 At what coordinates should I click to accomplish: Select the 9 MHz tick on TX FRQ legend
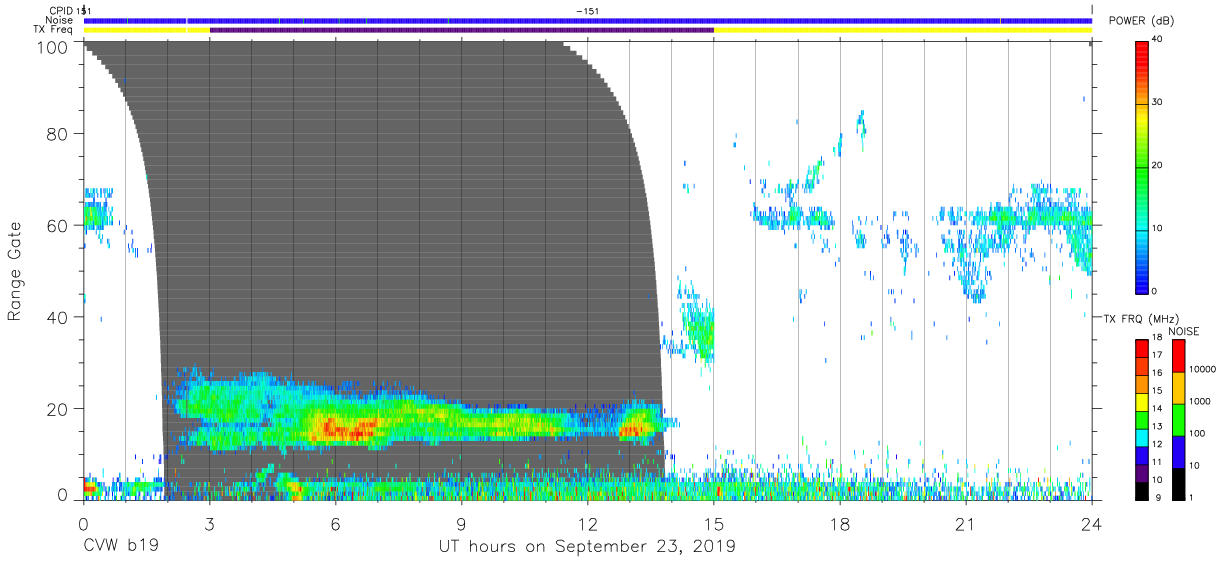tap(1160, 497)
